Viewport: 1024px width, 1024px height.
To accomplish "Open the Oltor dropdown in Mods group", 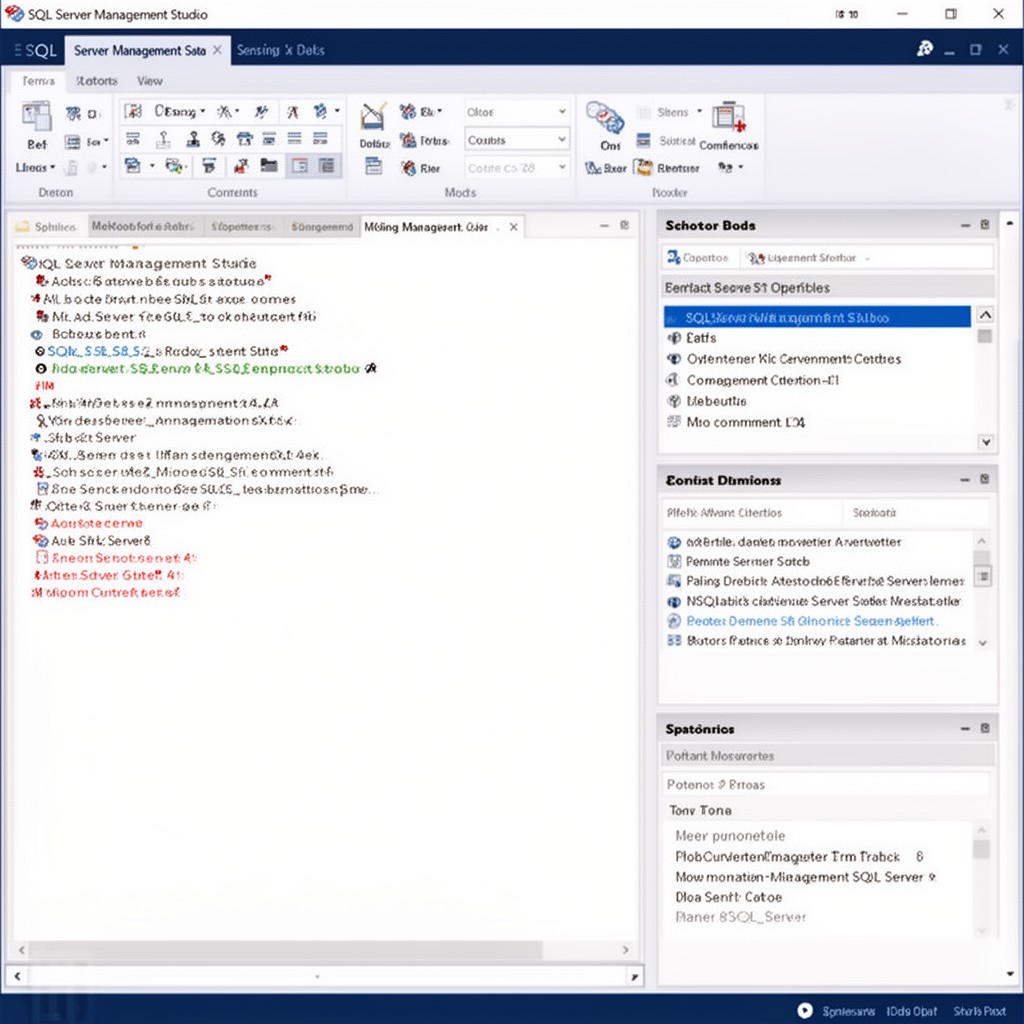I will [x=516, y=112].
